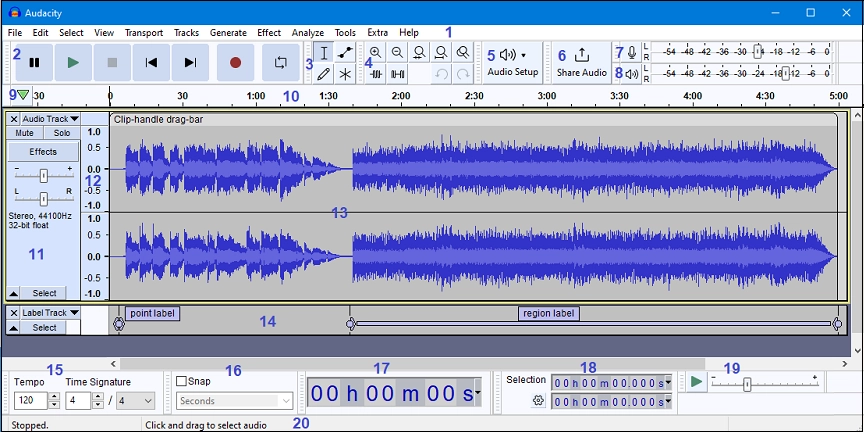The image size is (864, 432).
Task: Click the microphone record meter icon
Action: pos(631,53)
